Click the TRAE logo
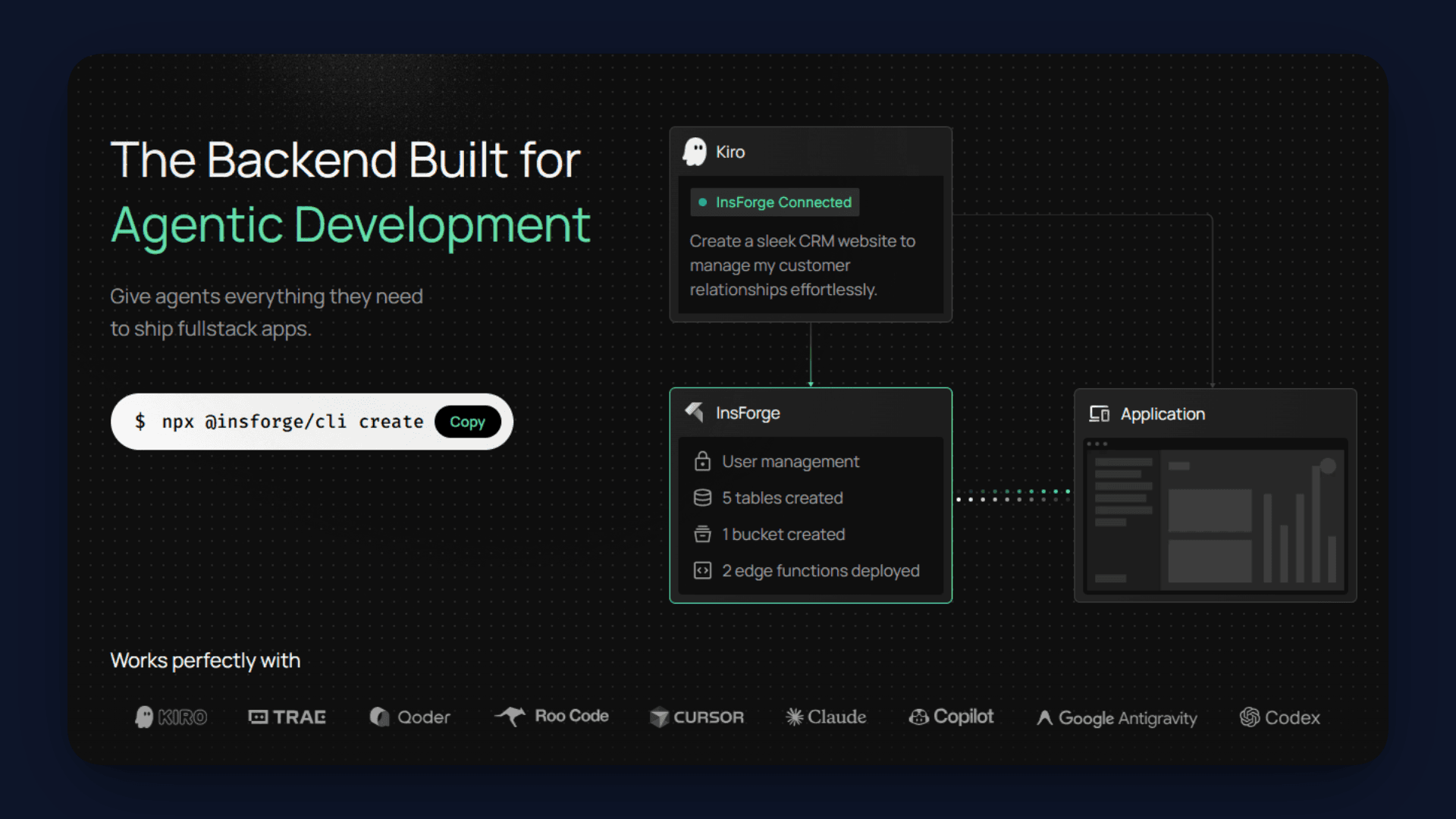The width and height of the screenshot is (1456, 819). click(287, 717)
